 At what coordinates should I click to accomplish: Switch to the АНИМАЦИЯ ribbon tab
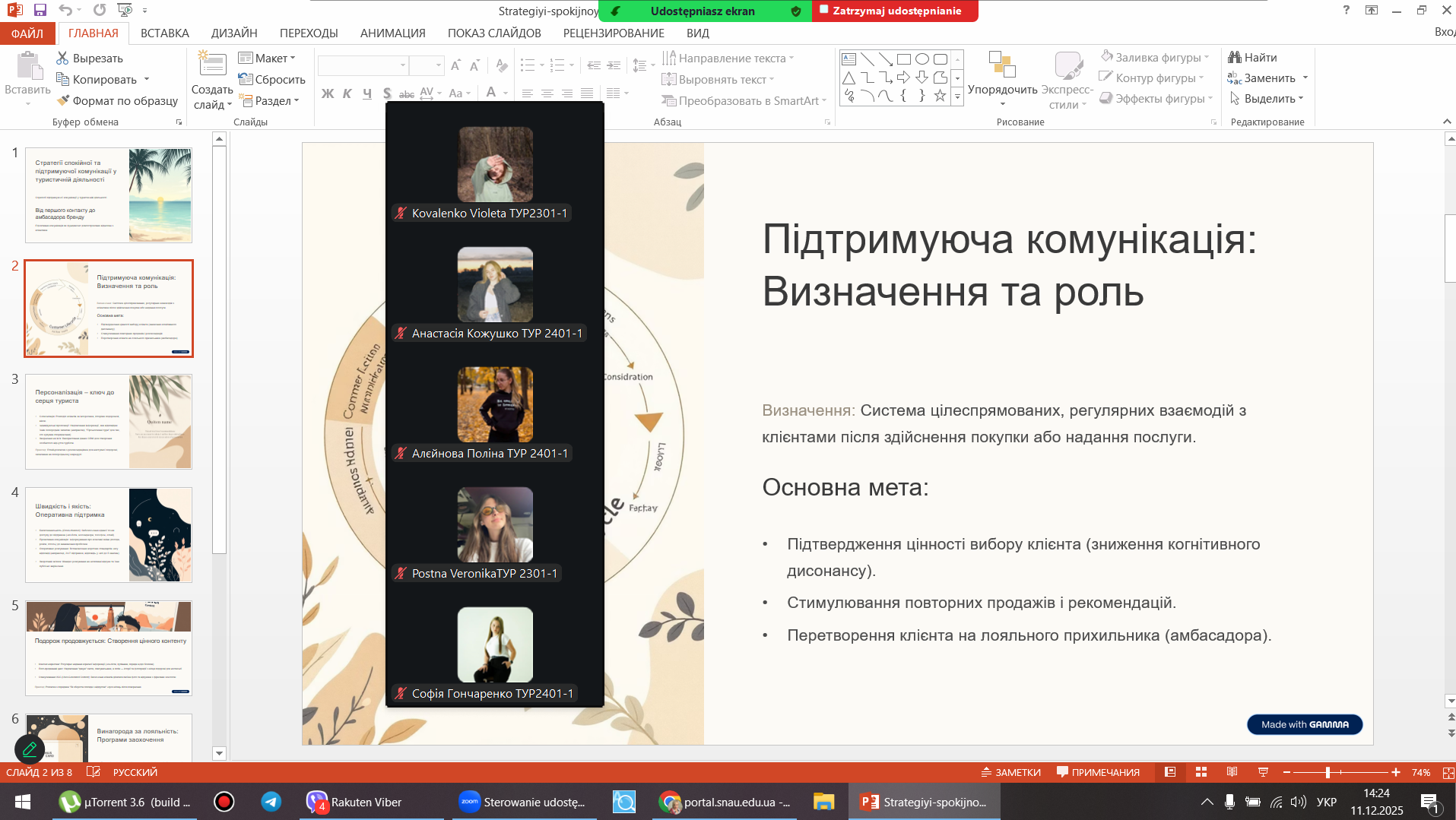tap(392, 33)
